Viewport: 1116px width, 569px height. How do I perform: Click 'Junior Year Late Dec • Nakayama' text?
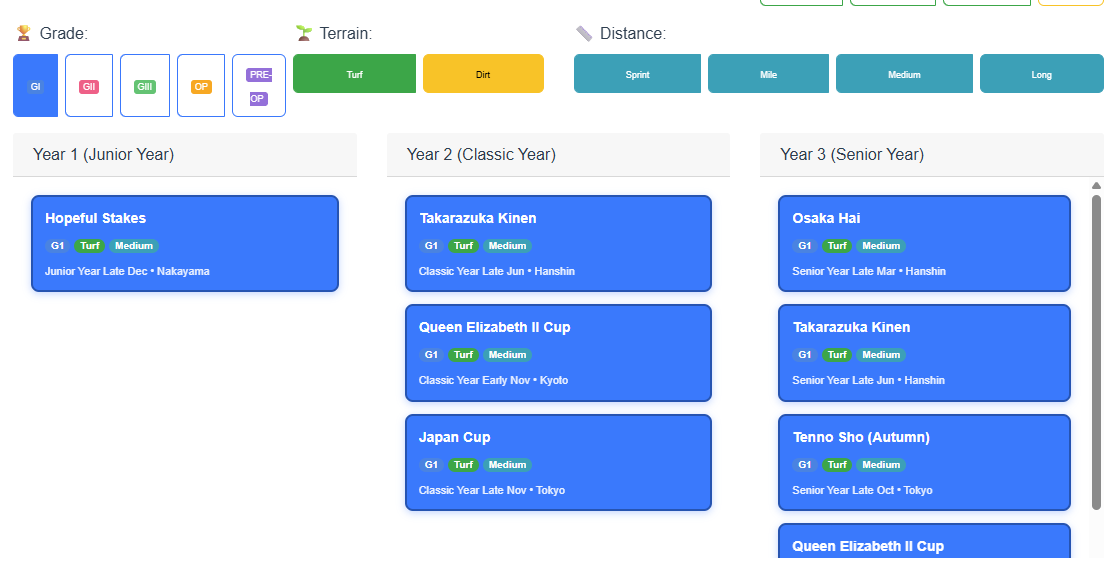(x=127, y=271)
